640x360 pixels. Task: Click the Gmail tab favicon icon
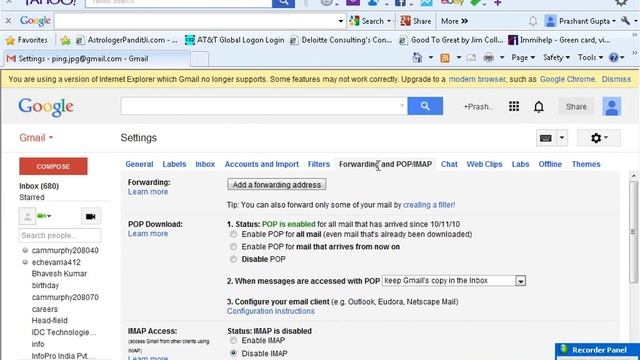(11, 59)
